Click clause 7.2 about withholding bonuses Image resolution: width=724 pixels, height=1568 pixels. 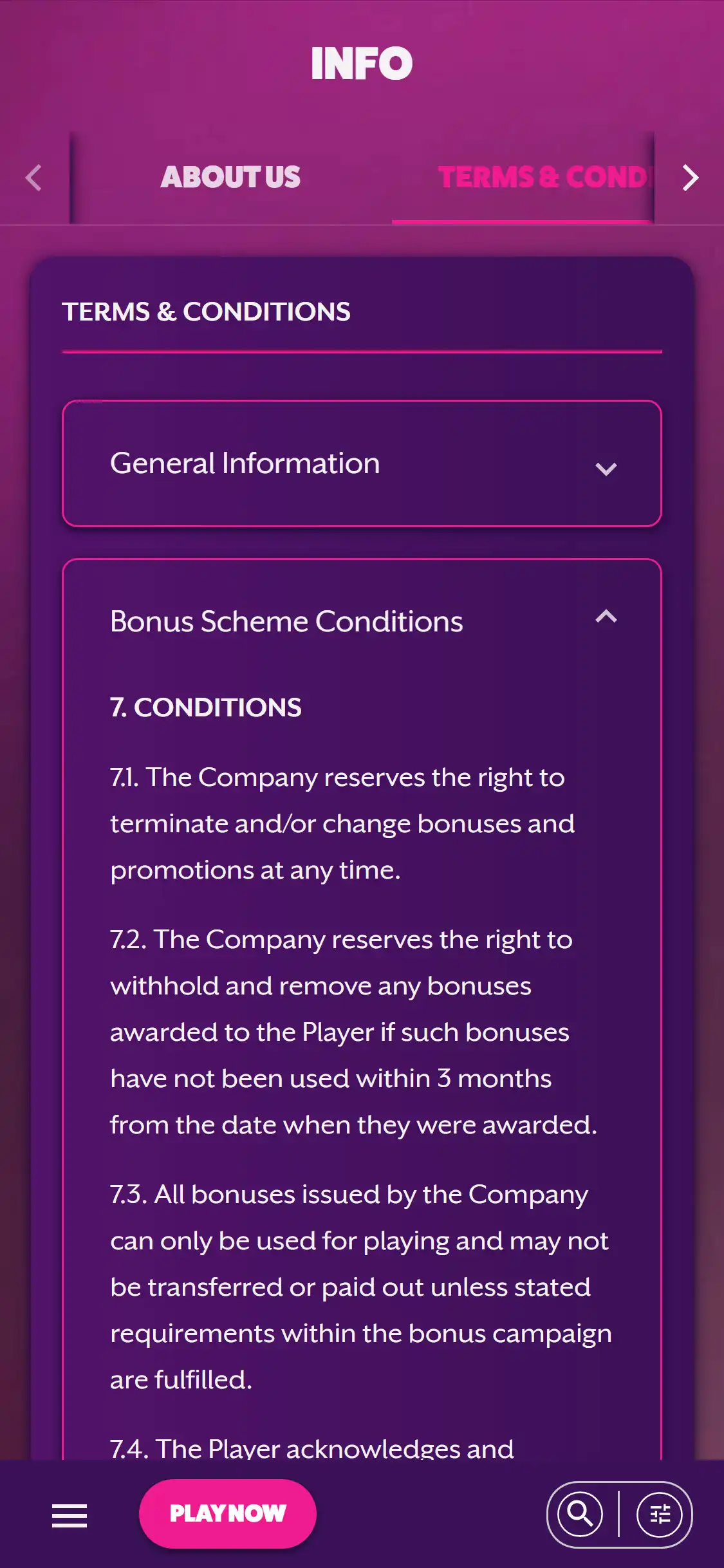click(353, 1032)
